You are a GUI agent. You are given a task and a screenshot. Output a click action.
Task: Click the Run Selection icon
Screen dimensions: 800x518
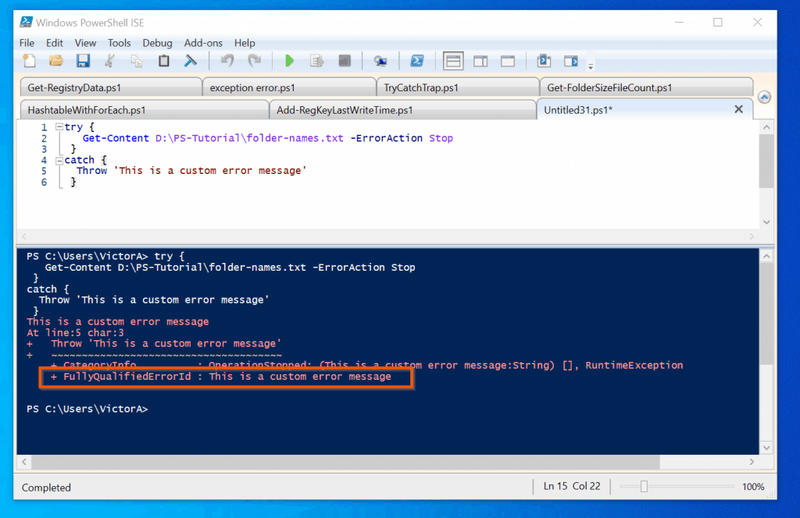316,61
